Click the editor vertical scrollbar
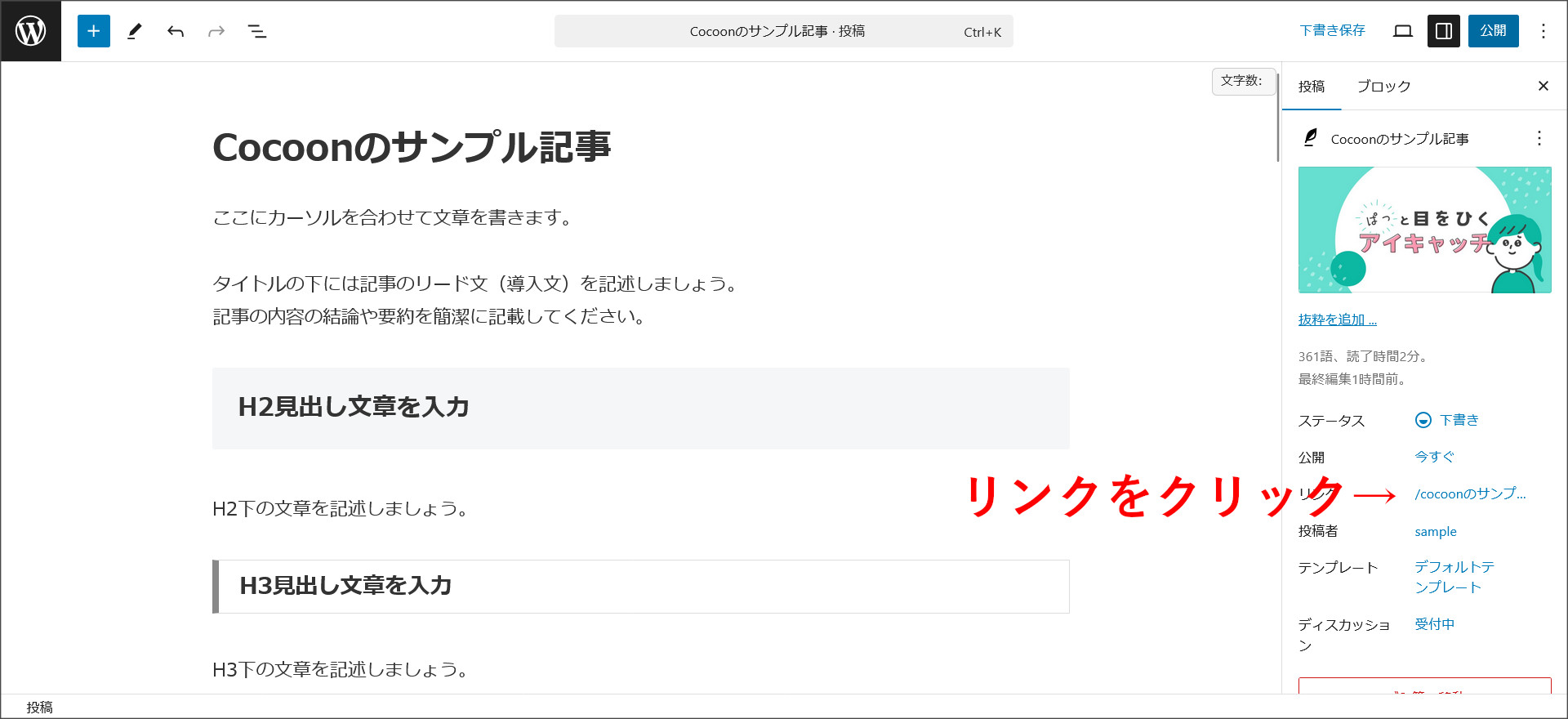Viewport: 1568px width, 719px height. pos(1278,116)
